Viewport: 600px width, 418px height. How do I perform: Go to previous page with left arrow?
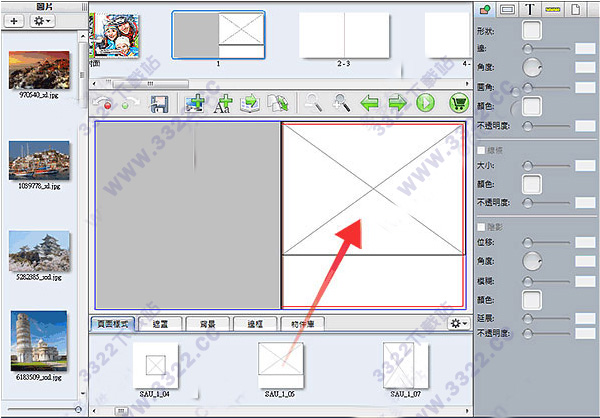click(x=369, y=103)
